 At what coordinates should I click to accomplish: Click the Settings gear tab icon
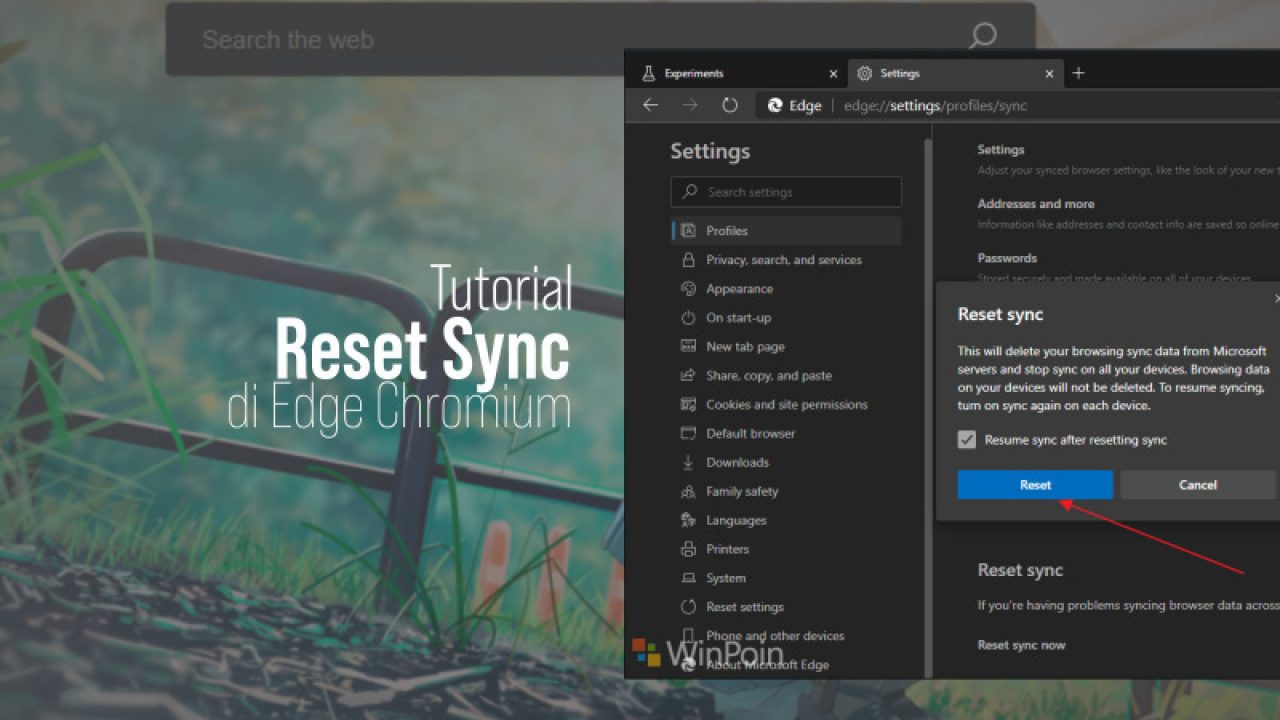pos(865,73)
